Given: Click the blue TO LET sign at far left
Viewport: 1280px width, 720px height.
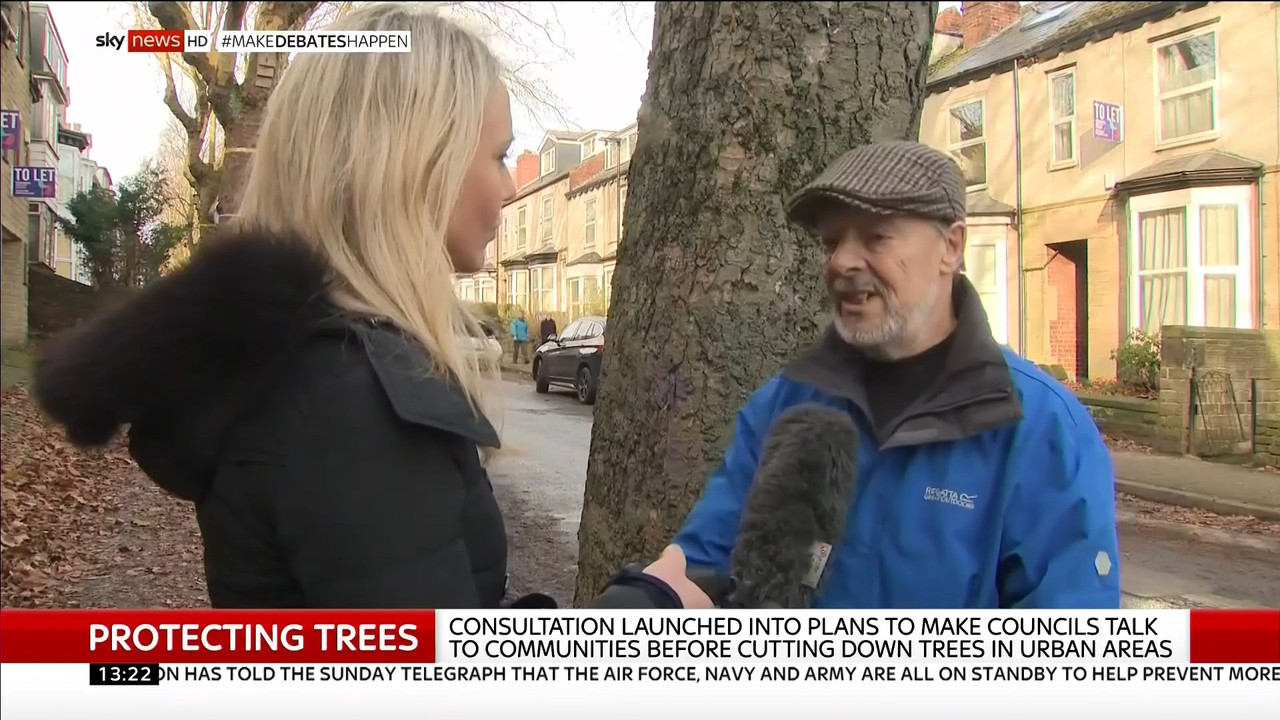Looking at the screenshot, I should 33,181.
